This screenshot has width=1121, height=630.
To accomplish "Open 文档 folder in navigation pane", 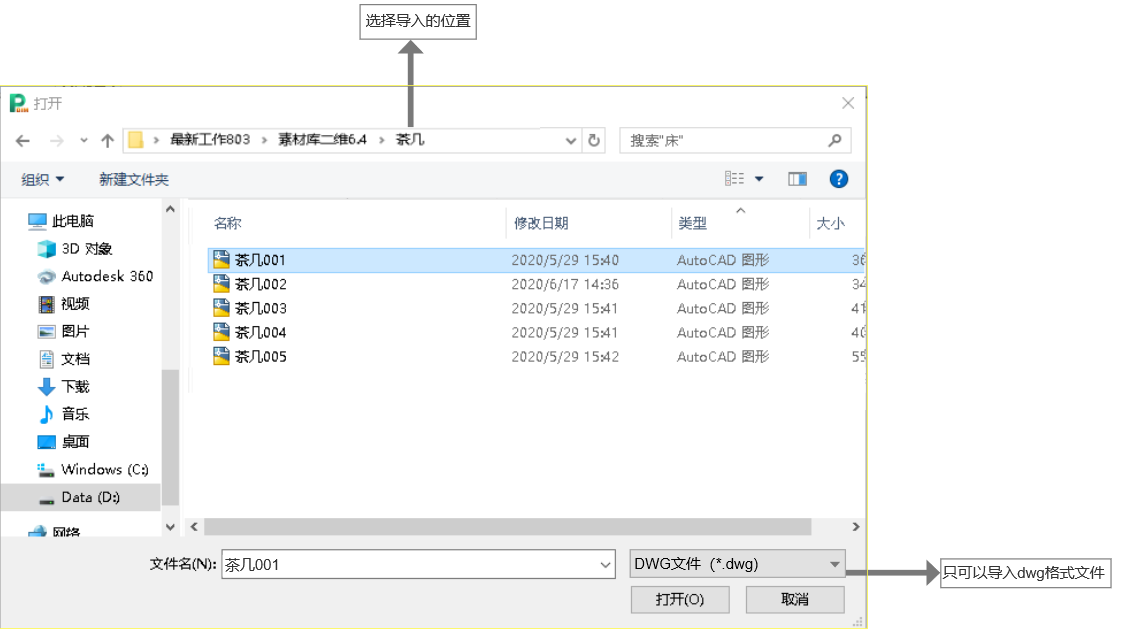I will click(x=64, y=359).
